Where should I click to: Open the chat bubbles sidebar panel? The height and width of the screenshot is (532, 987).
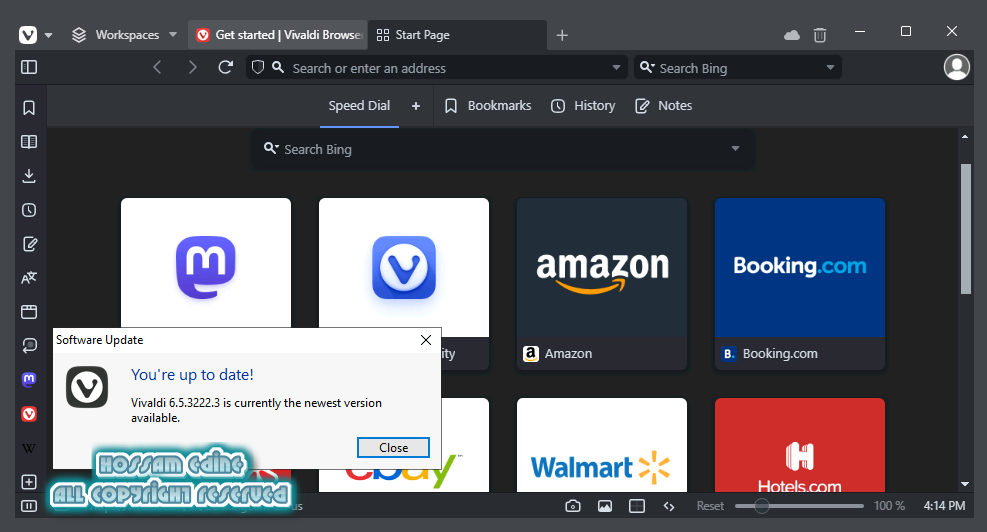(x=29, y=346)
